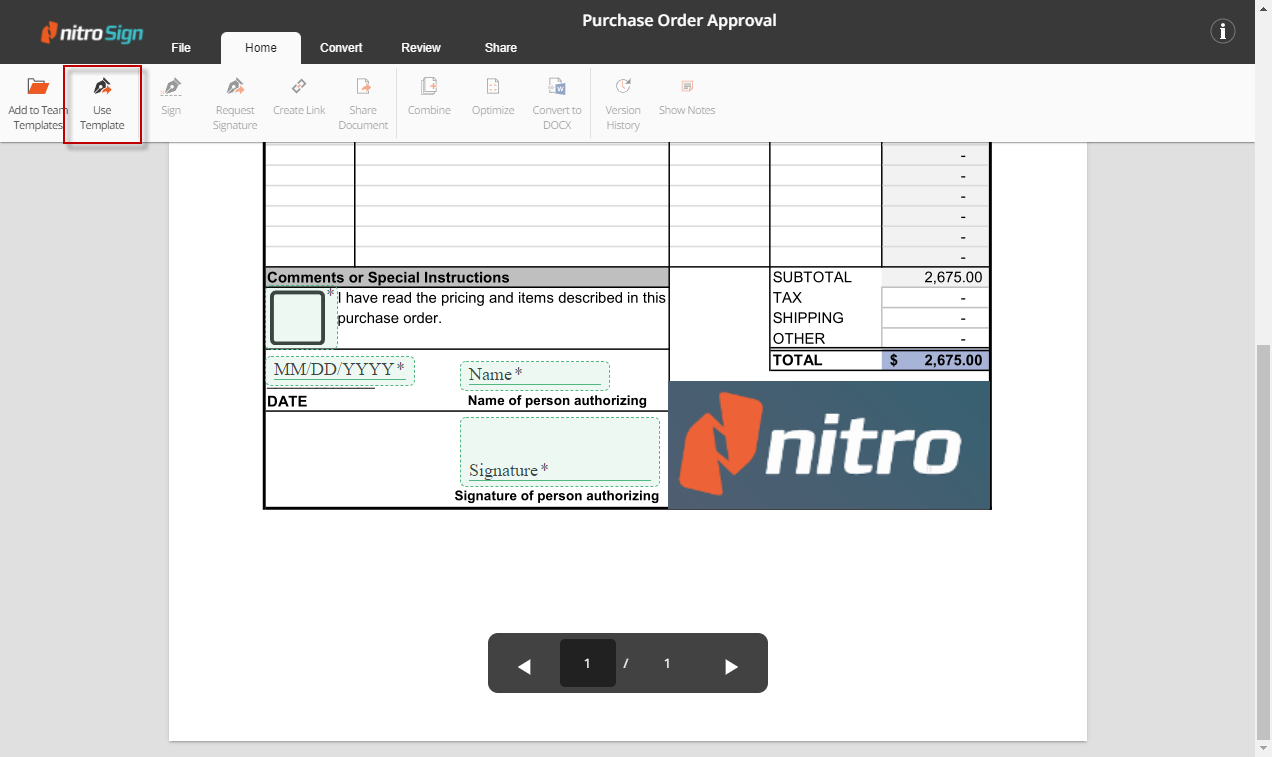Go to the next page arrow
1272x757 pixels.
731,666
